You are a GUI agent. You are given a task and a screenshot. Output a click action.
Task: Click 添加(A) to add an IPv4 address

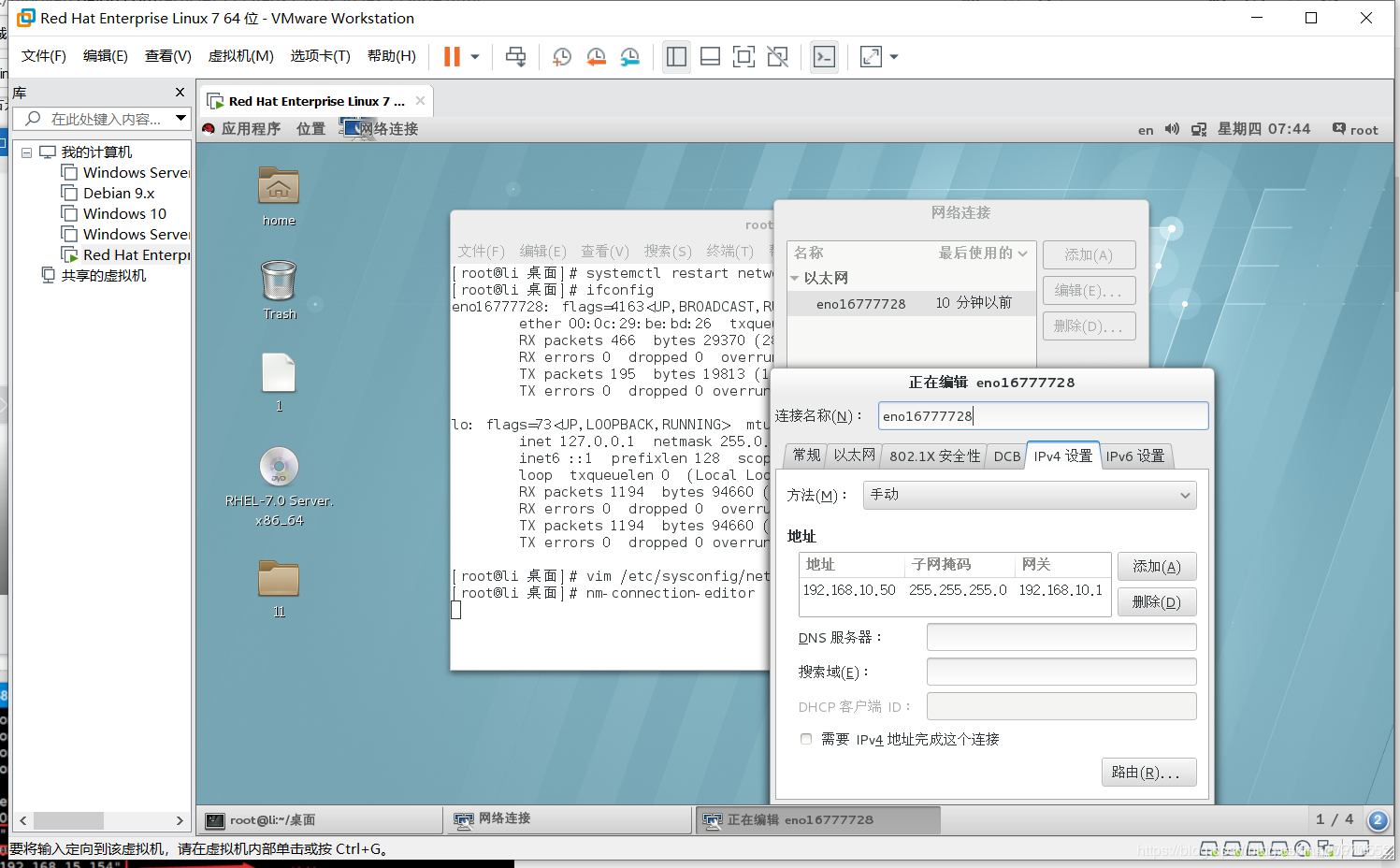[x=1157, y=566]
